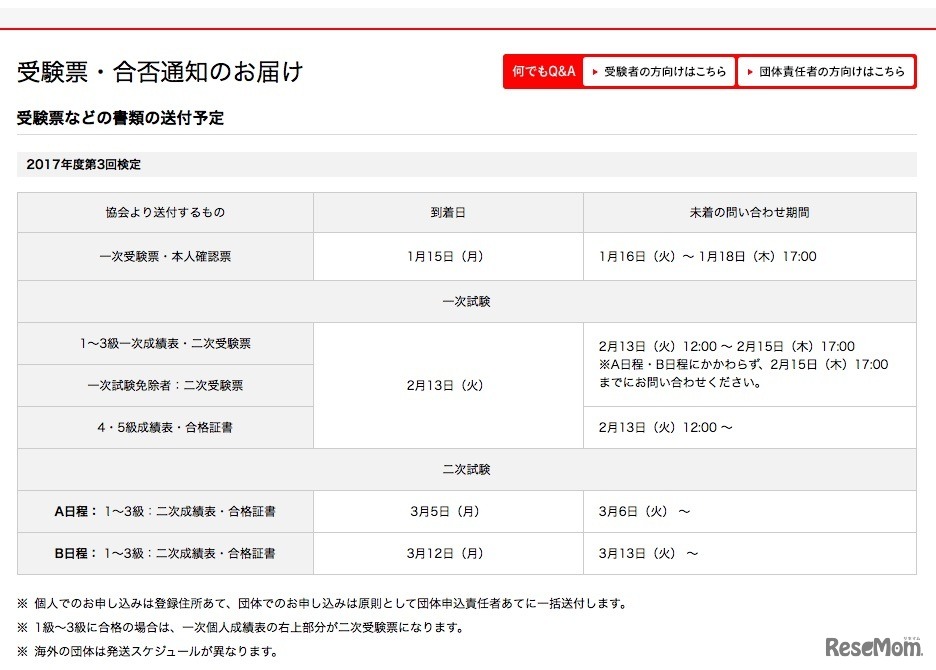936x670 pixels.
Task: Open the 受験者の方向けはこちら button
Action: pyautogui.click(x=658, y=71)
